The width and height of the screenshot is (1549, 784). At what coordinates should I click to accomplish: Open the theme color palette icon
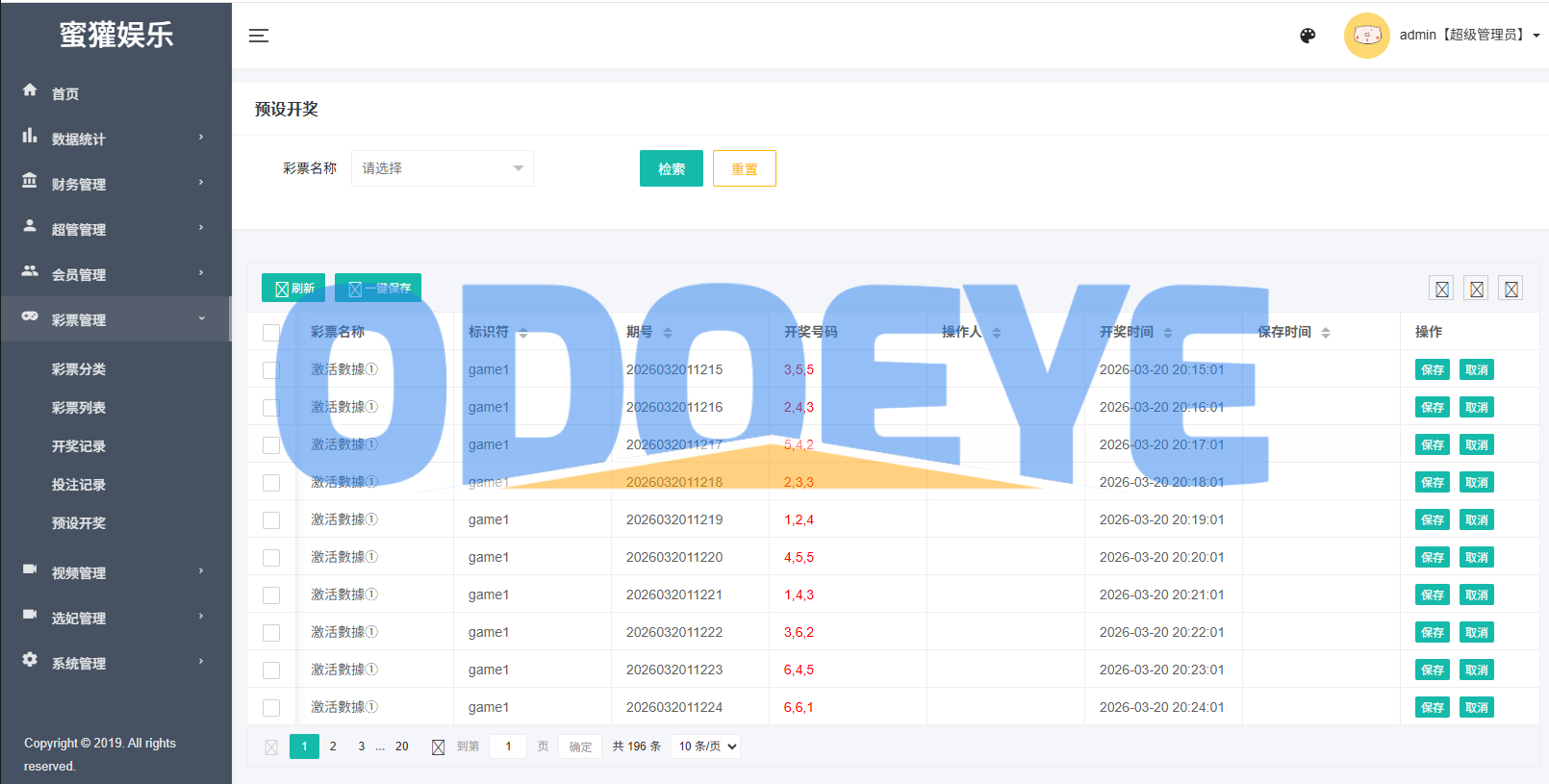1308,36
